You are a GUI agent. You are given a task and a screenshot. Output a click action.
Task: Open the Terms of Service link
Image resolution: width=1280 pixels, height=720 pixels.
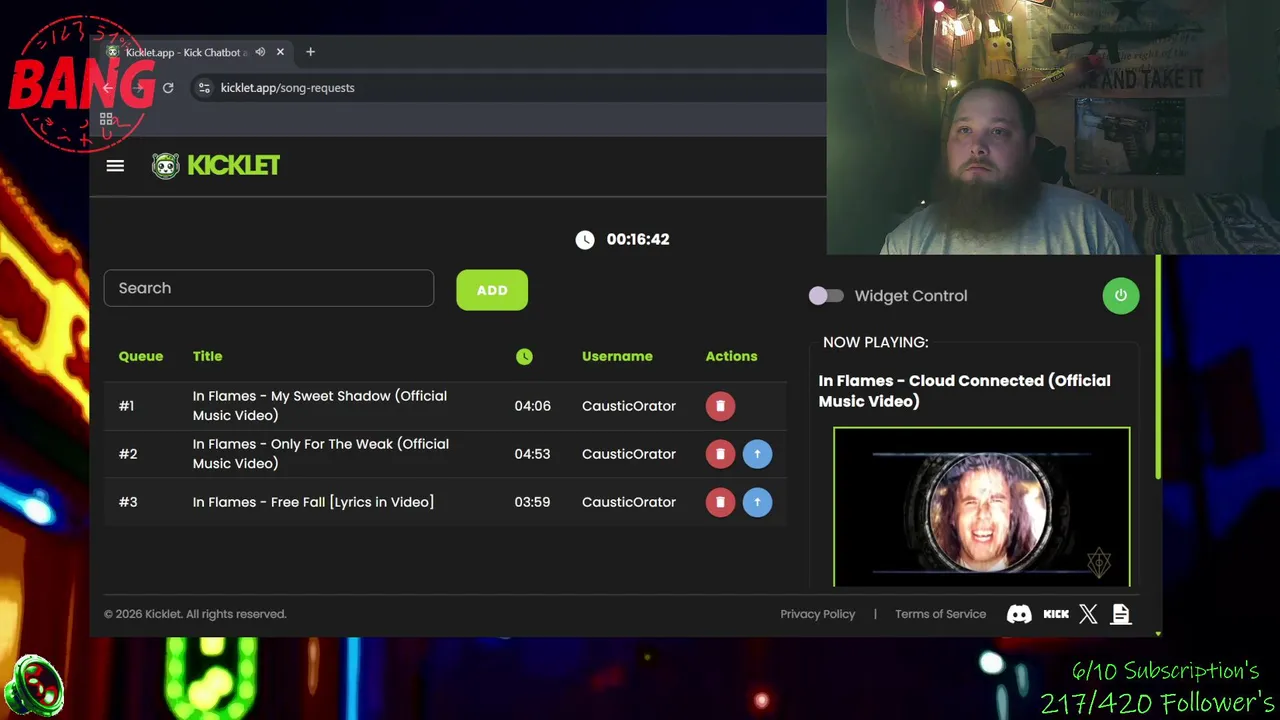tap(940, 614)
